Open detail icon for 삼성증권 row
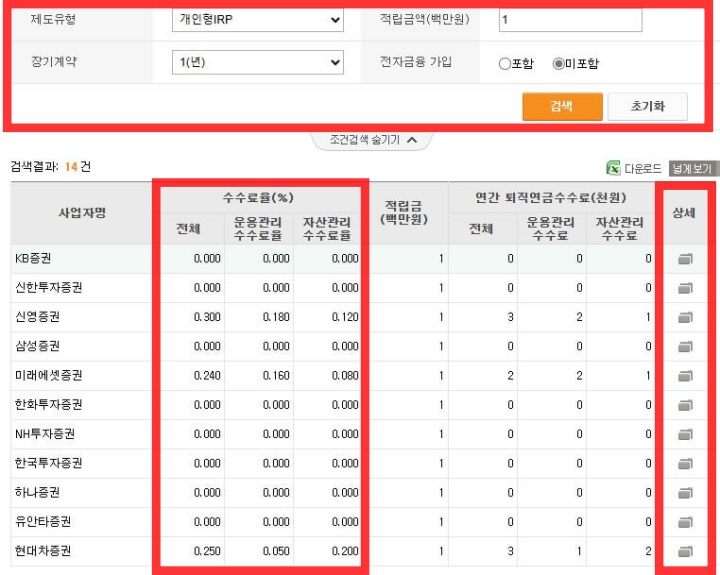Image resolution: width=720 pixels, height=575 pixels. click(685, 347)
